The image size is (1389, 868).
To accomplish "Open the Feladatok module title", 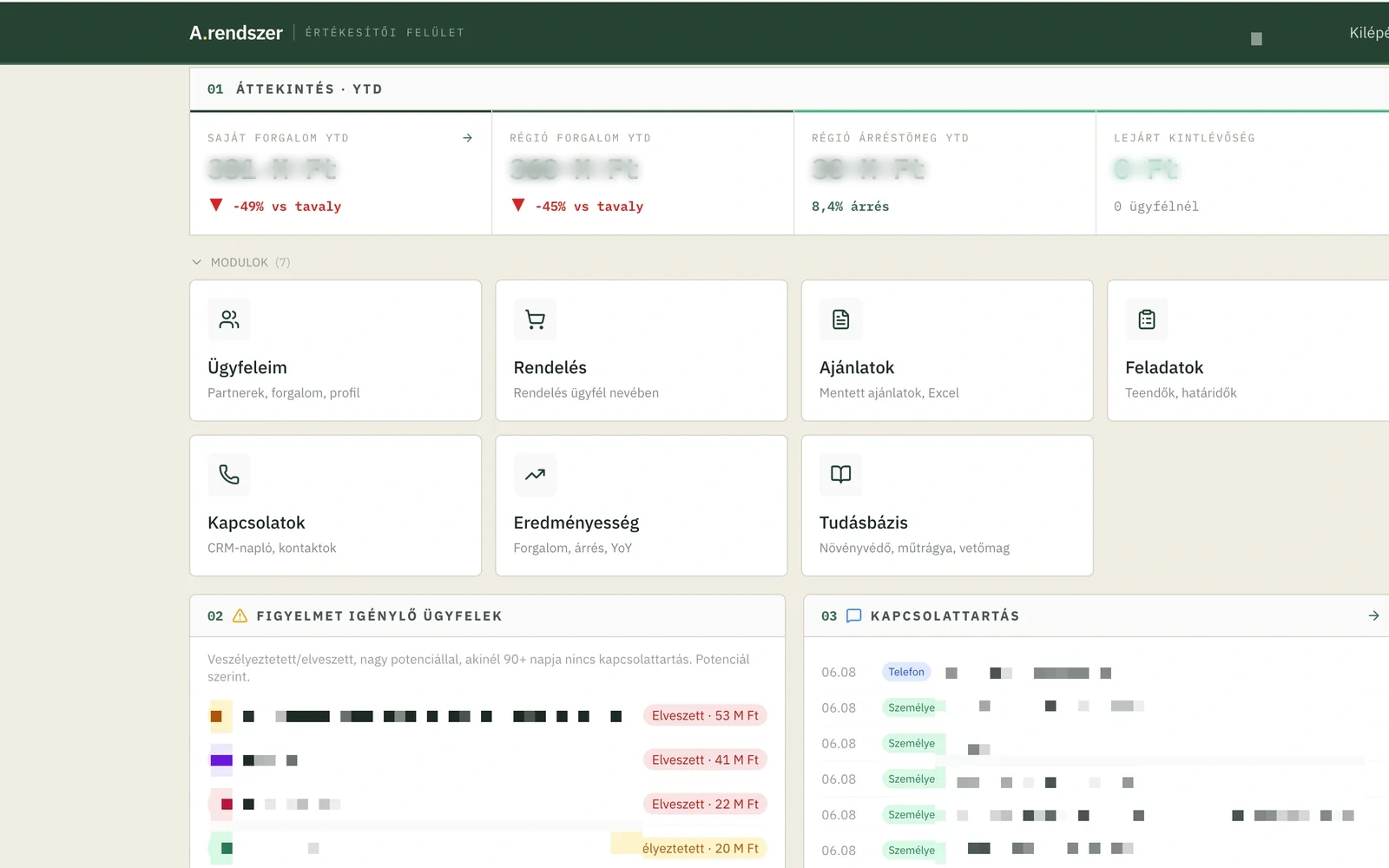I will (x=1164, y=367).
